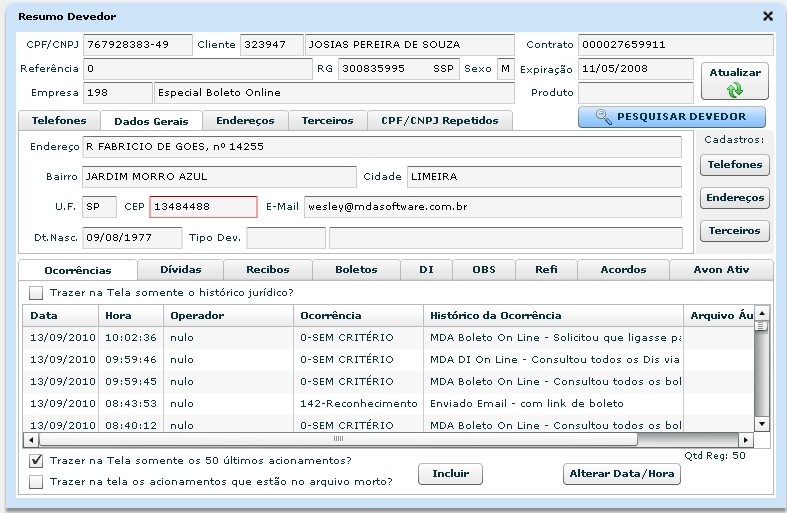
Task: Click the Empresa code field 198
Action: coord(117,93)
